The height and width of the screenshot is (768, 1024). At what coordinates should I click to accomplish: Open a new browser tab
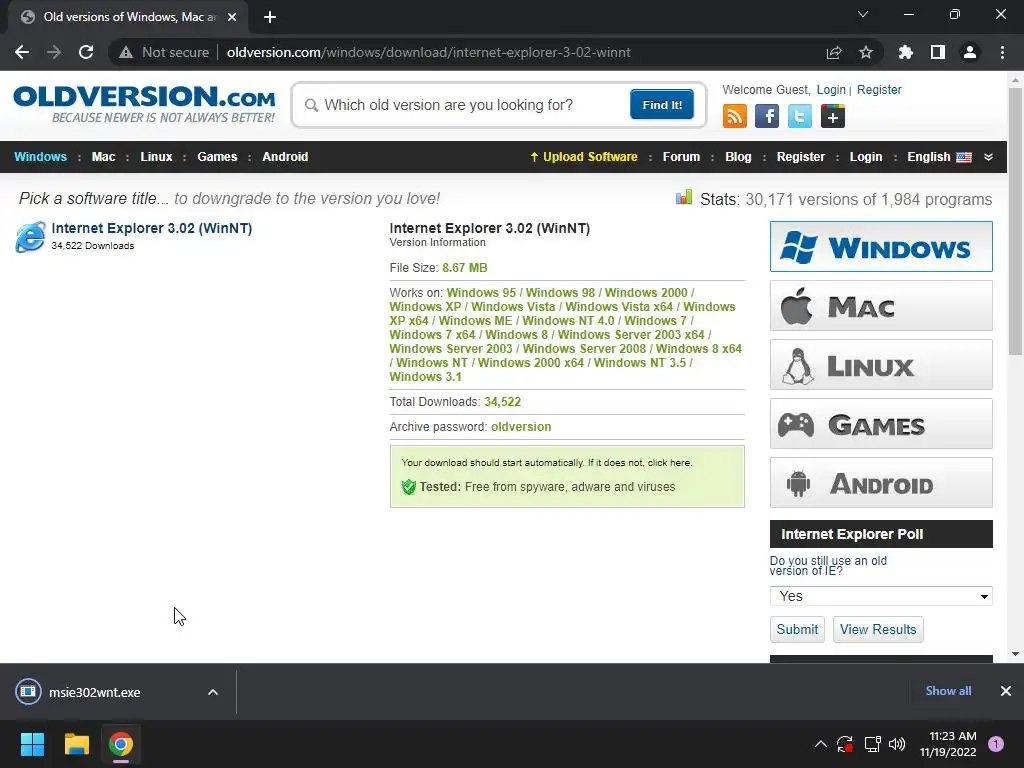(x=270, y=17)
